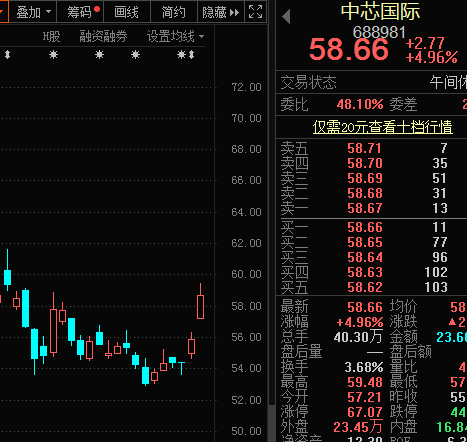Click 买四 price 58.63
This screenshot has height=442, width=467.
[x=365, y=272]
